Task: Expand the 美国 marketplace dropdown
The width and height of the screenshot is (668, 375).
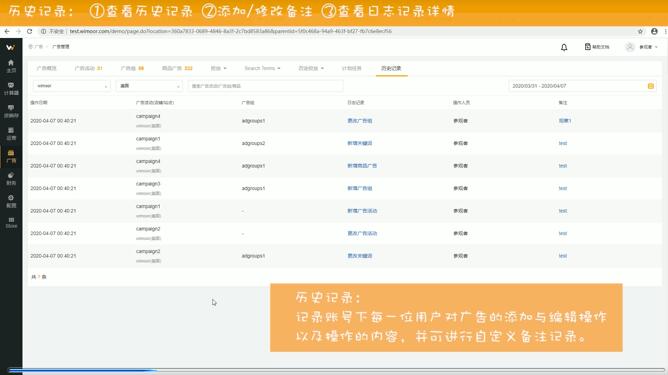Action: tap(149, 86)
